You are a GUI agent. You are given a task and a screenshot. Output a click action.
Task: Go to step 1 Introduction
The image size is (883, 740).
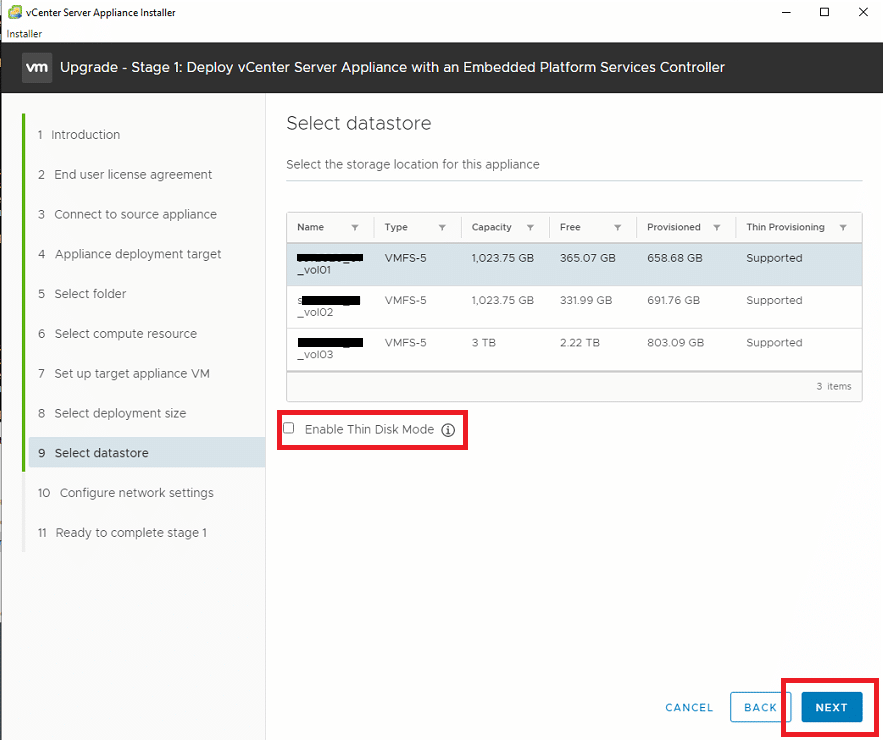point(79,135)
